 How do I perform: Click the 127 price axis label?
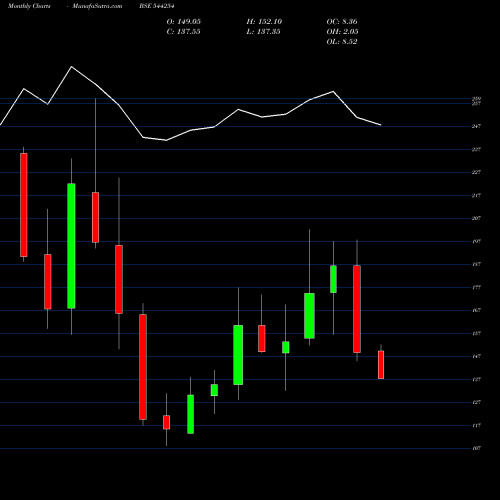tap(476, 402)
